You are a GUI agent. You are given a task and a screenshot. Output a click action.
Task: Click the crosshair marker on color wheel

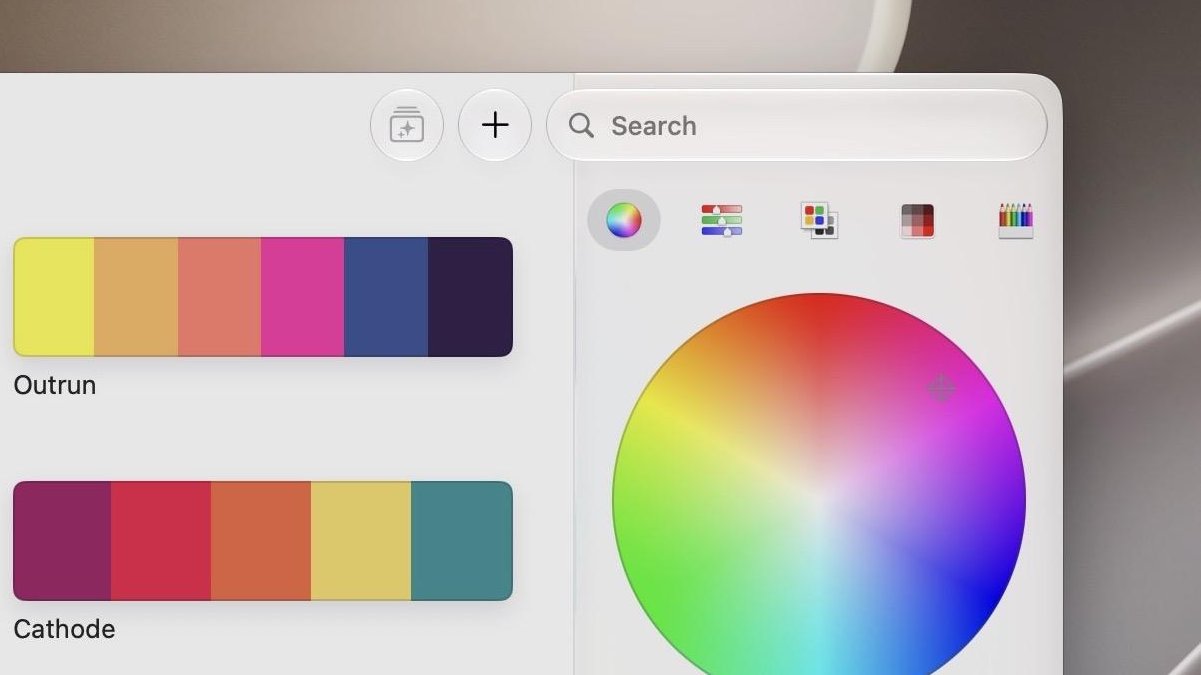coord(941,388)
